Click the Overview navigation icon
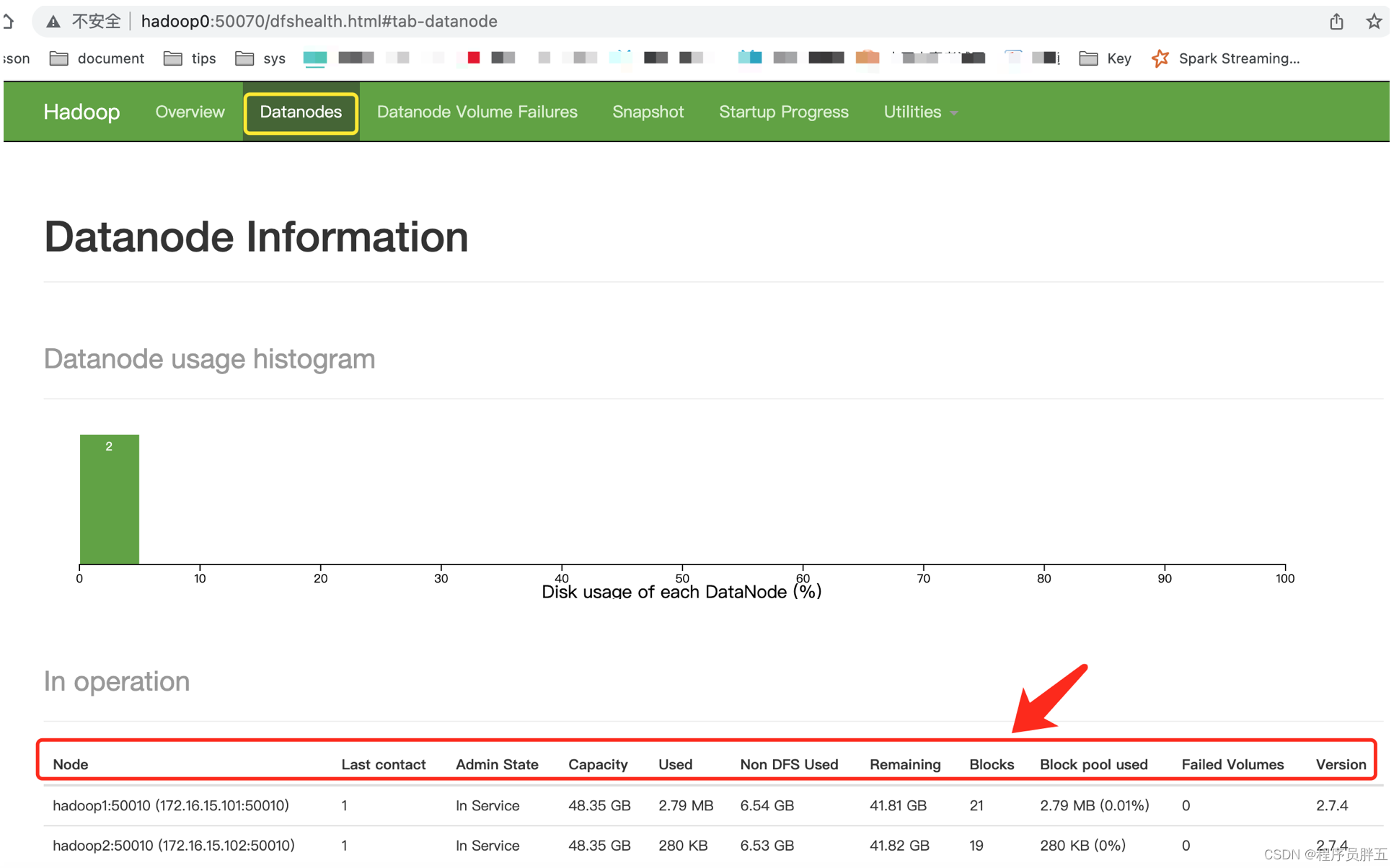Image resolution: width=1399 pixels, height=868 pixels. pos(190,112)
